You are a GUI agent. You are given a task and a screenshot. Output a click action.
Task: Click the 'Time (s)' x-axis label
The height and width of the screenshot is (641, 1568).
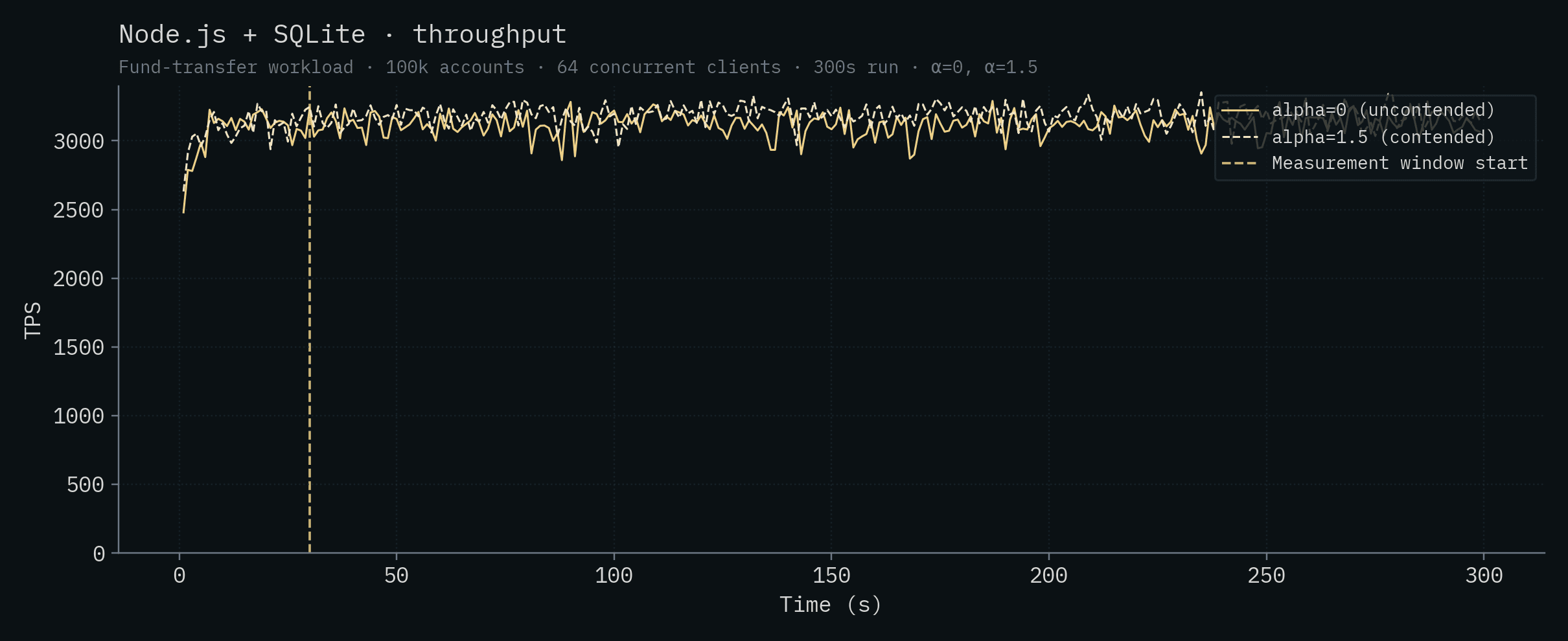click(831, 605)
